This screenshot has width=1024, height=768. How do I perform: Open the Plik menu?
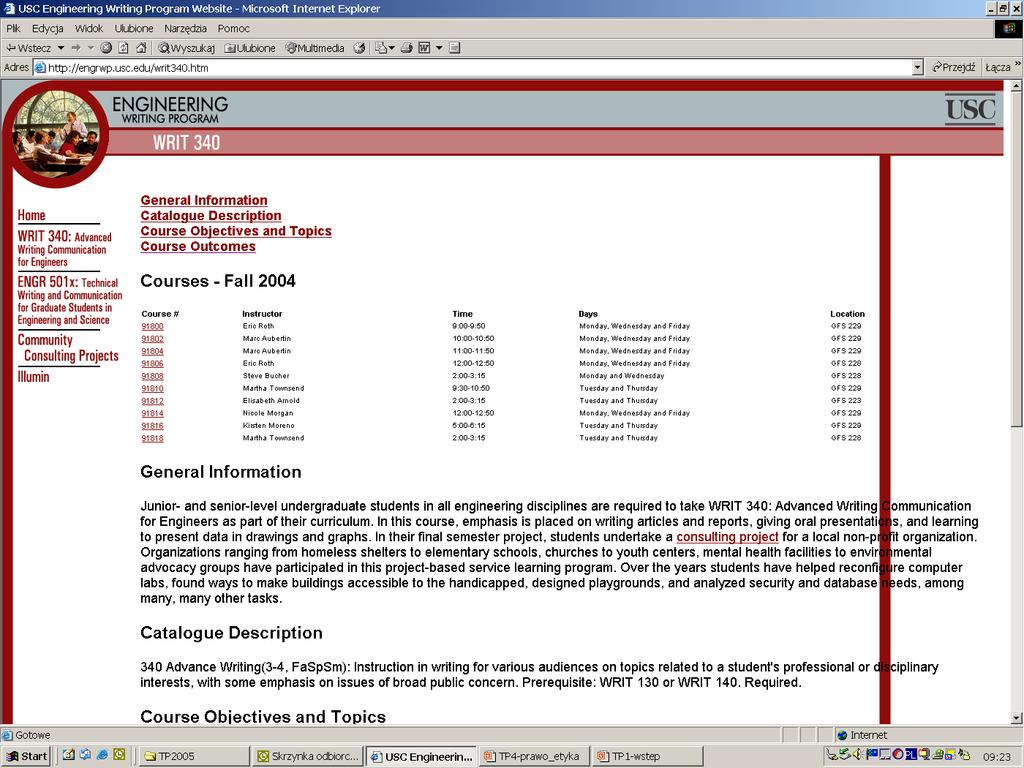point(13,28)
